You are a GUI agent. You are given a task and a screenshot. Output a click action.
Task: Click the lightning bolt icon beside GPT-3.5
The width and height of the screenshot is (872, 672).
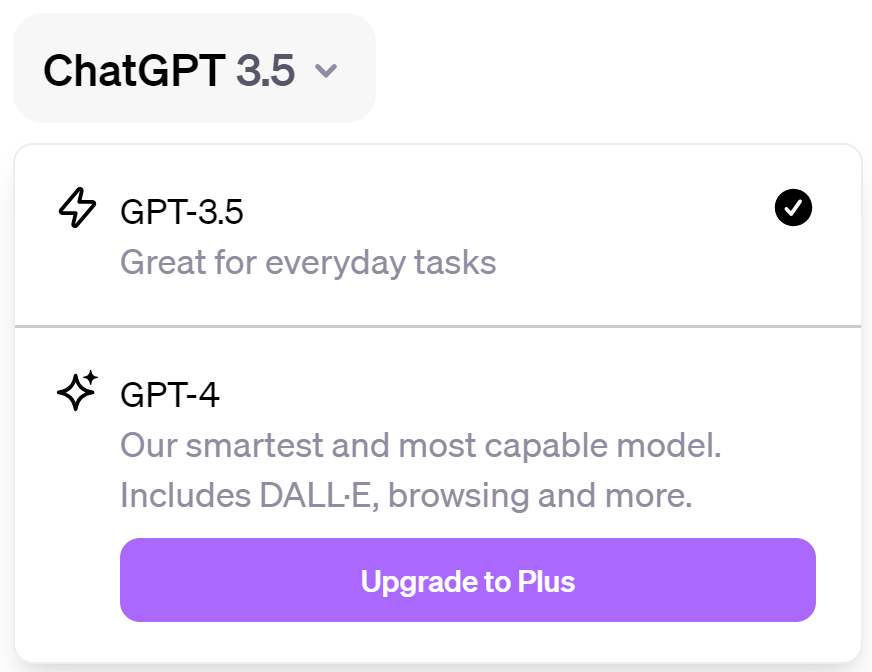click(76, 209)
